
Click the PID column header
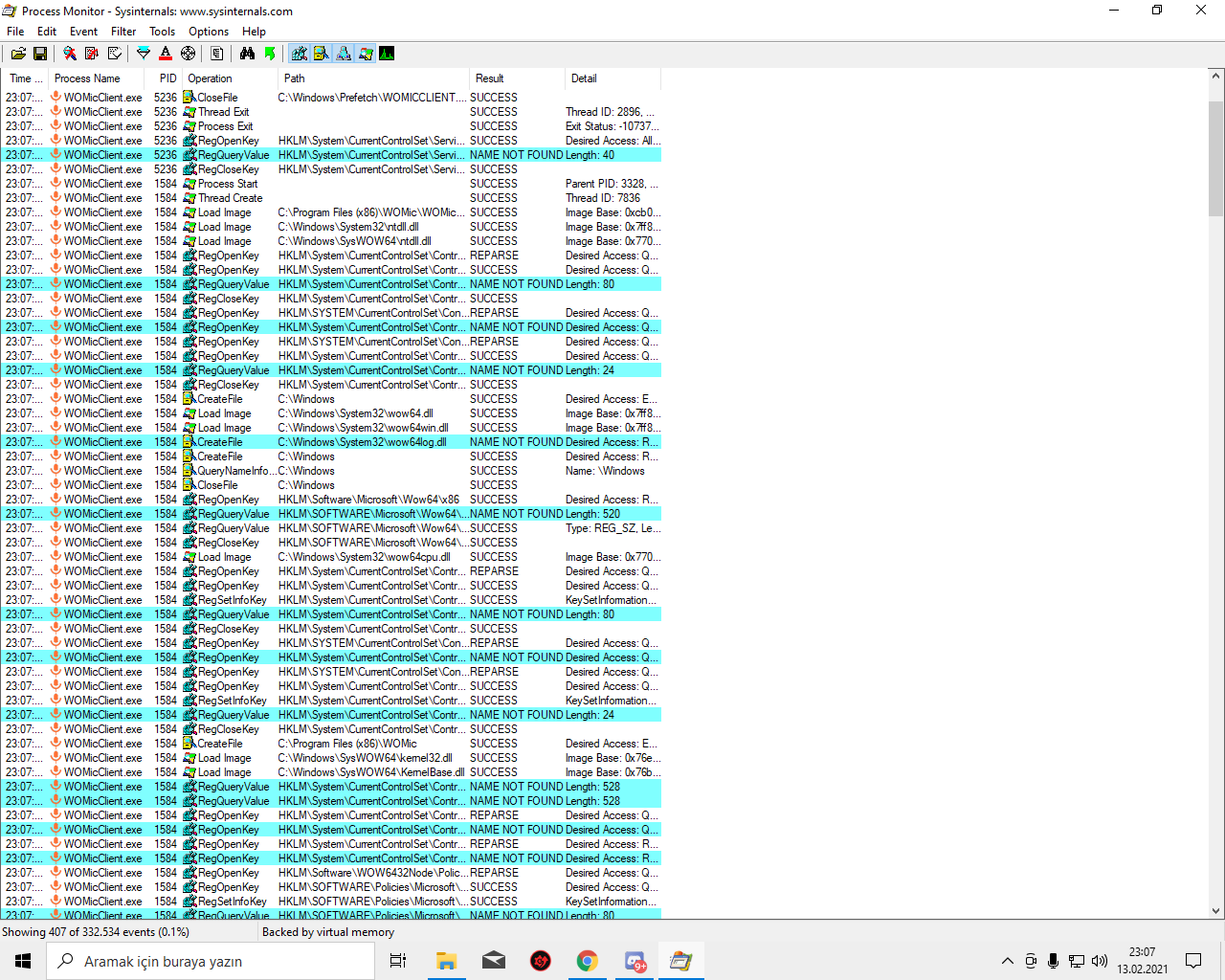point(164,78)
